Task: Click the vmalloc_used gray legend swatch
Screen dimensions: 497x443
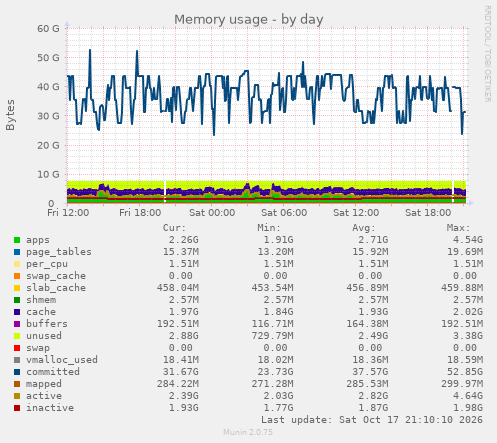Action: pyautogui.click(x=17, y=360)
